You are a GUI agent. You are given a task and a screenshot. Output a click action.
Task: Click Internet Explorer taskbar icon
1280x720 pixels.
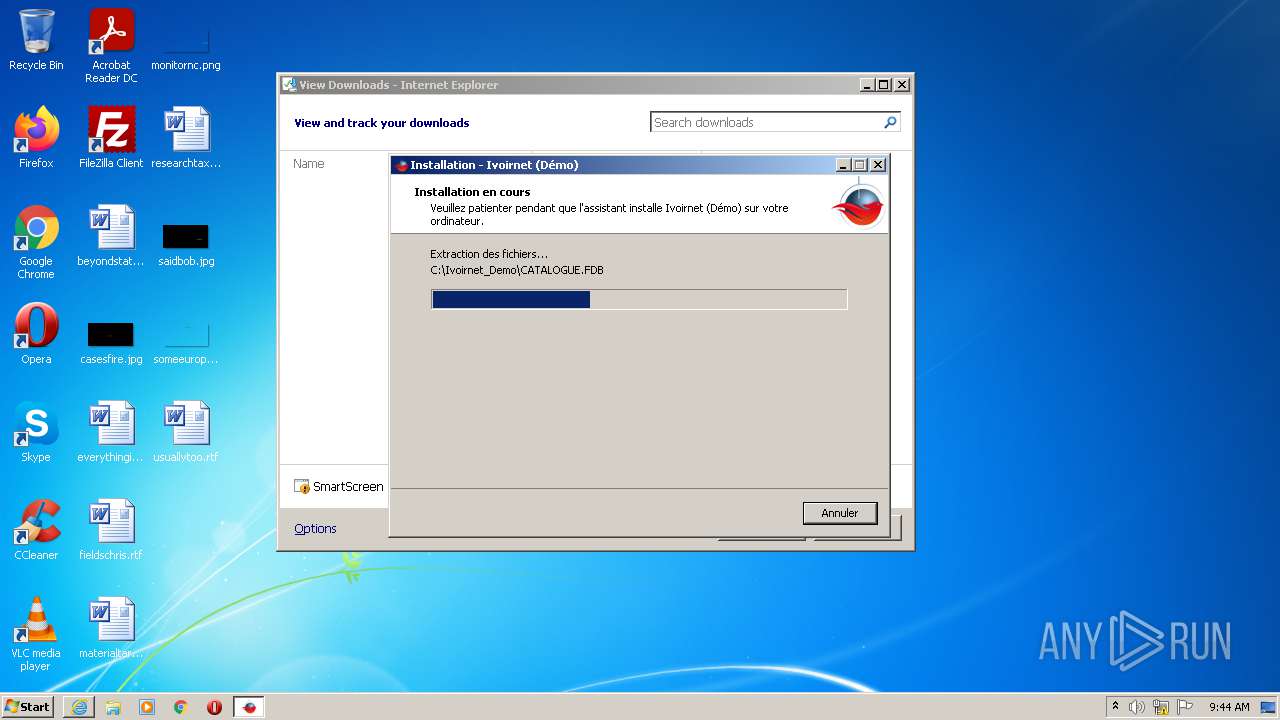(x=79, y=707)
